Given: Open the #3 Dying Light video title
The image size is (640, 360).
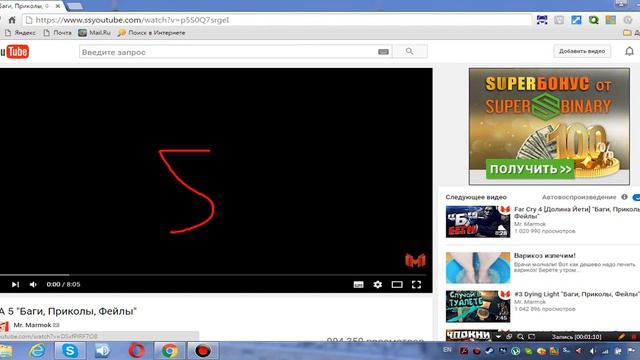Looking at the screenshot, I should tap(577, 294).
